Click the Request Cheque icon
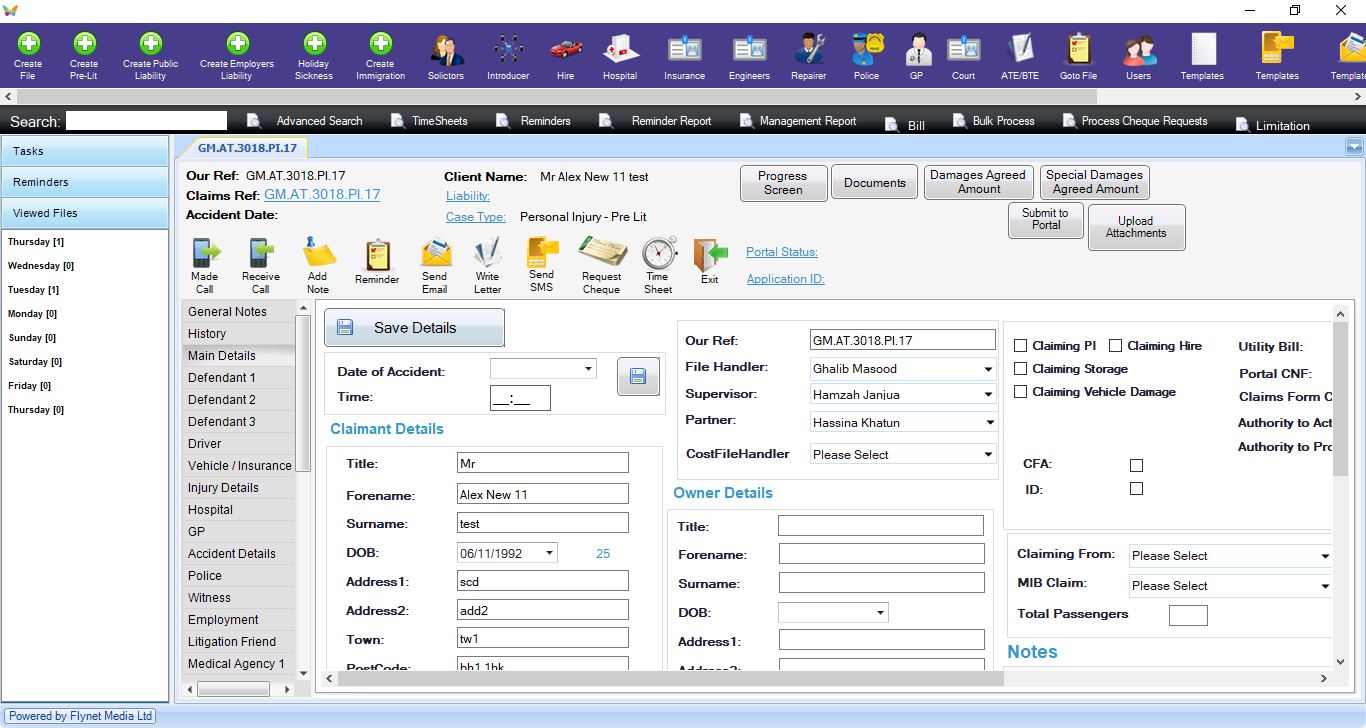 (602, 254)
